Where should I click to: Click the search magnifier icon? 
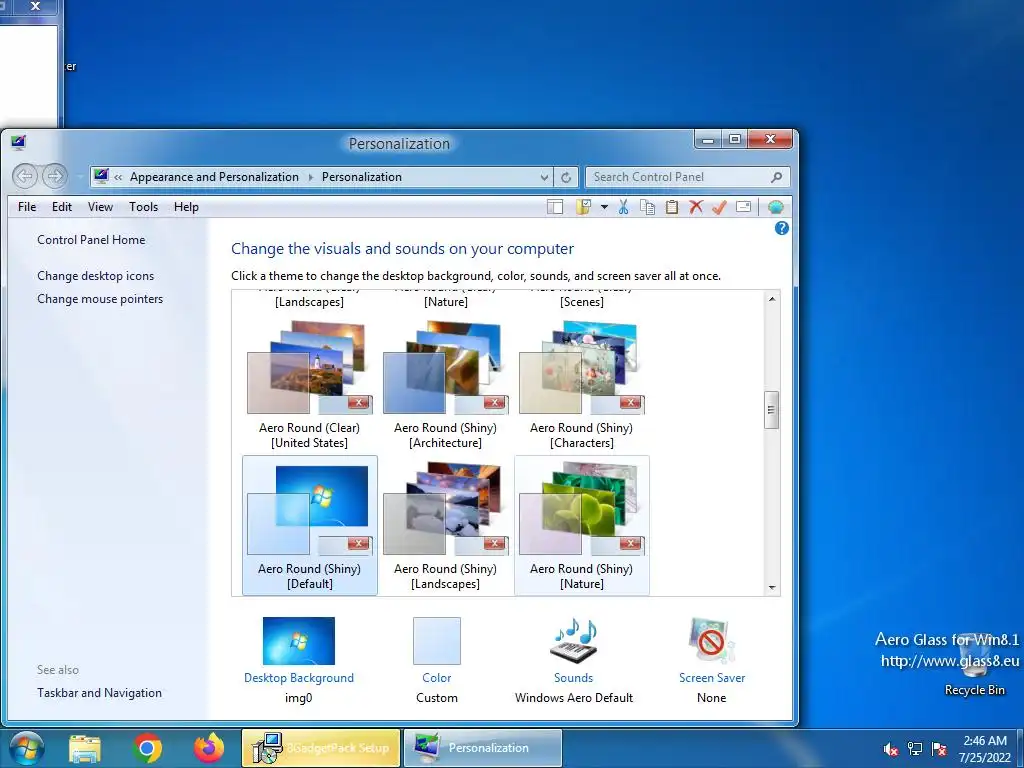[x=776, y=177]
